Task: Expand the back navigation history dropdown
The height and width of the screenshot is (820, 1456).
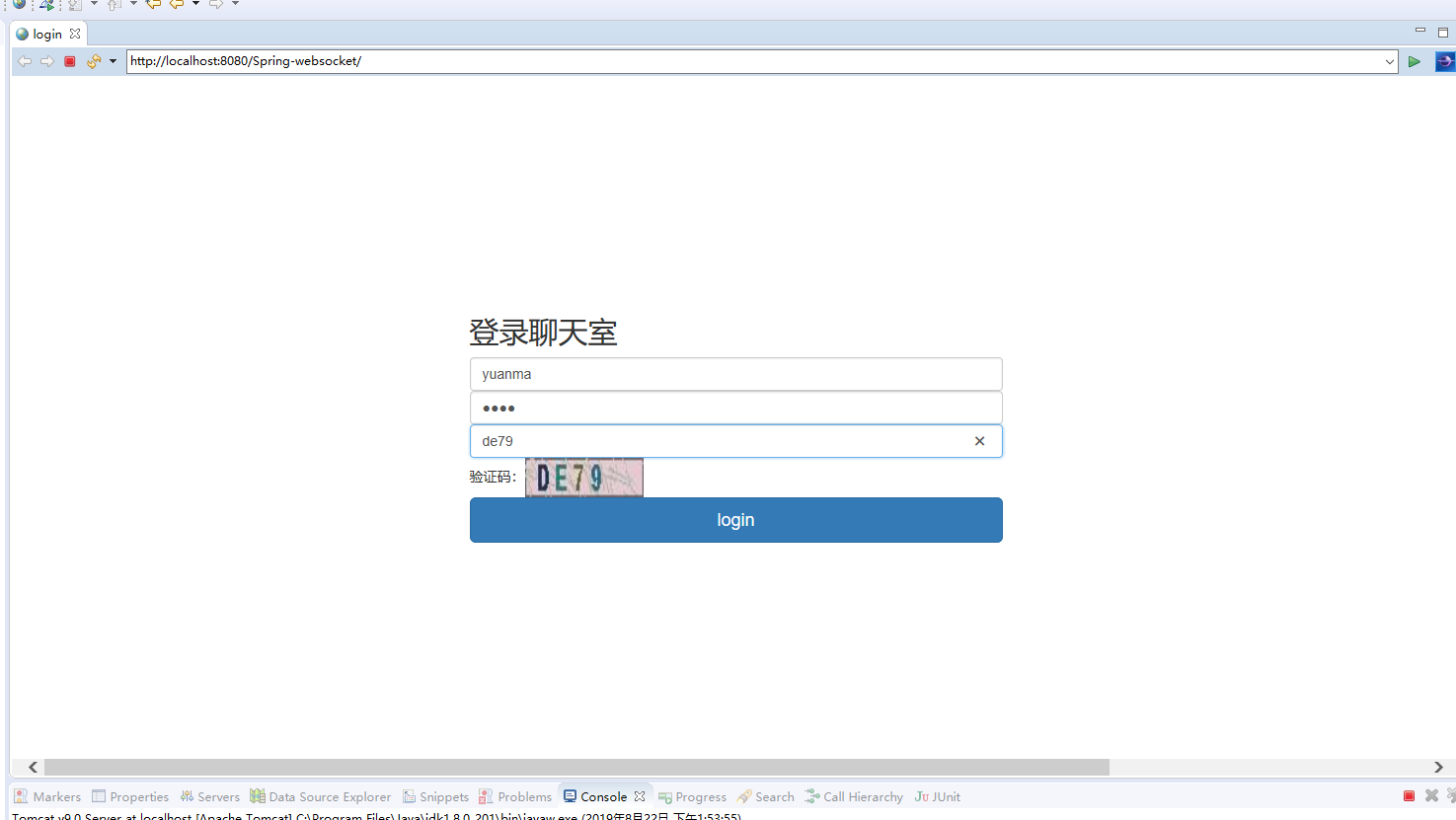Action: (x=196, y=5)
